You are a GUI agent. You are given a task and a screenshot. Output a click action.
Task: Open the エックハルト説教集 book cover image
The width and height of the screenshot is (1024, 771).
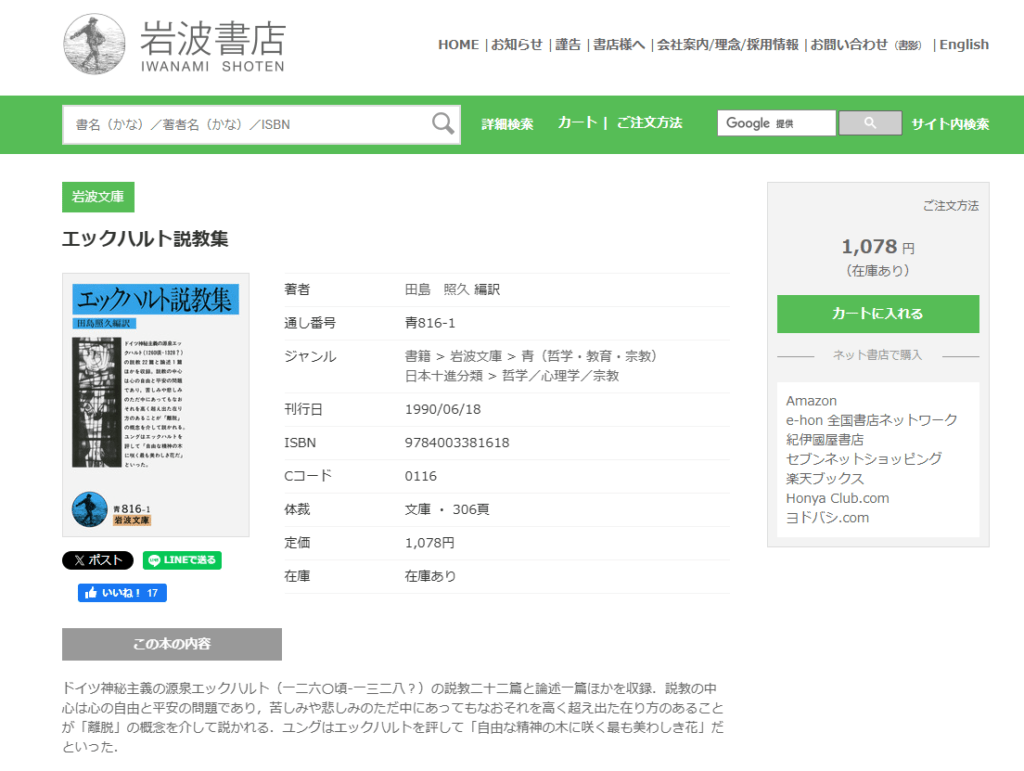pyautogui.click(x=155, y=405)
